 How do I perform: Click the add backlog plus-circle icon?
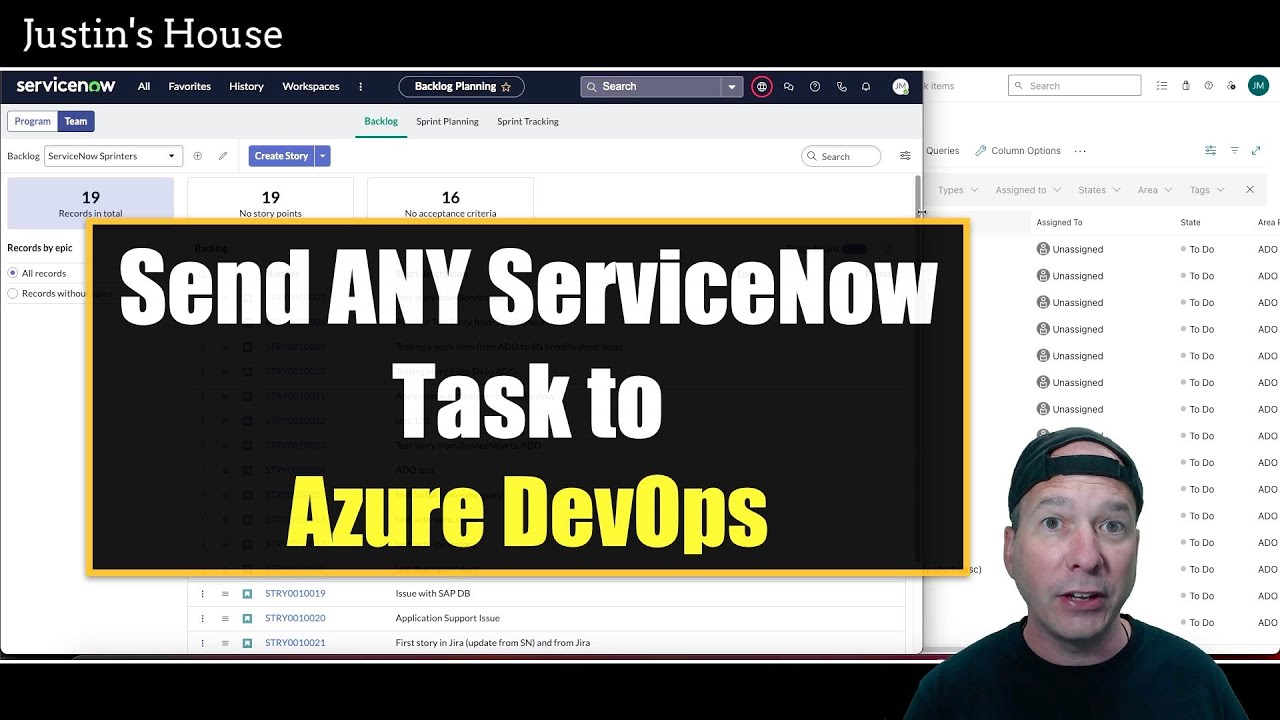(197, 156)
